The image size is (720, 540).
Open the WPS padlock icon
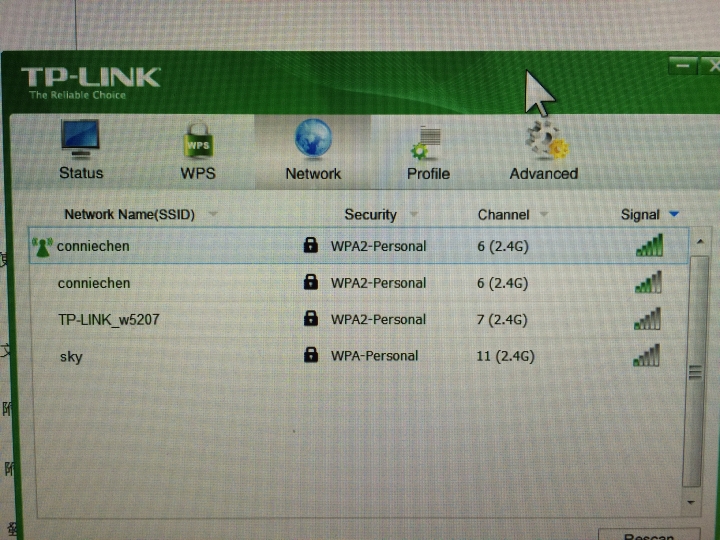pos(198,141)
